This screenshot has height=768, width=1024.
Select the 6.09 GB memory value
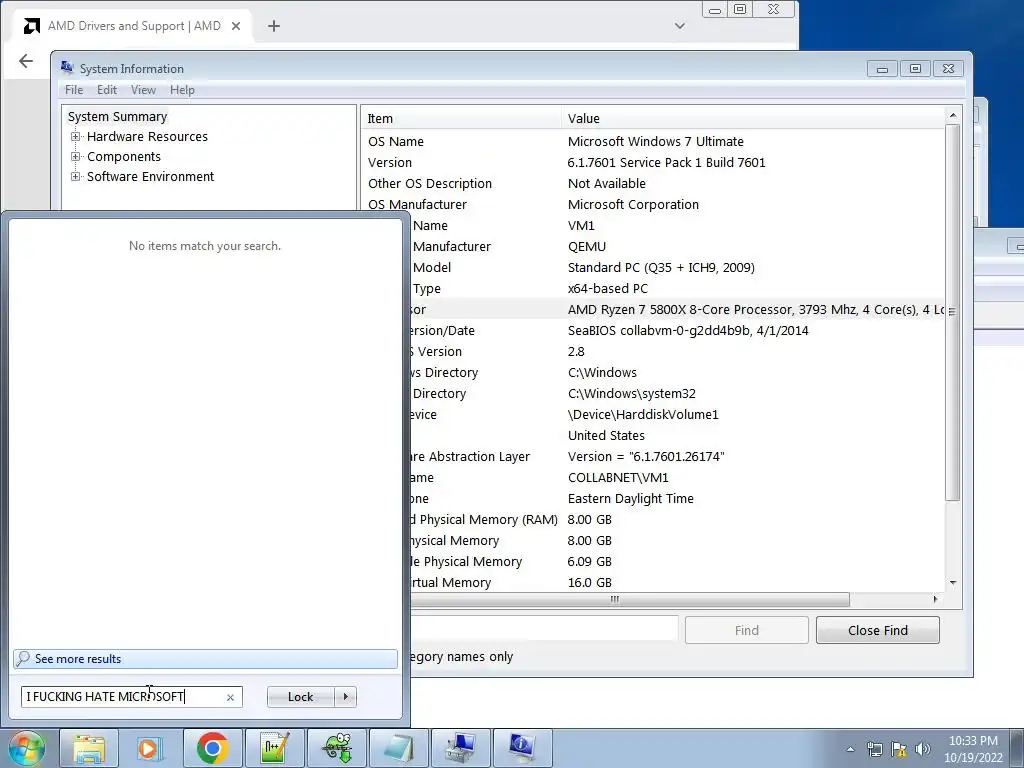pos(589,562)
